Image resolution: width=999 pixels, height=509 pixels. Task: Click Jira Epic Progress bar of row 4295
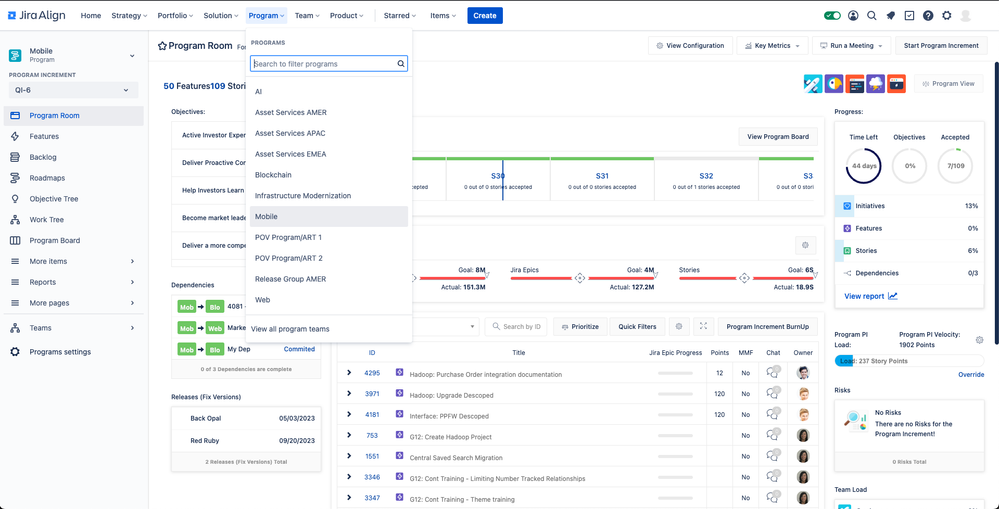(675, 374)
